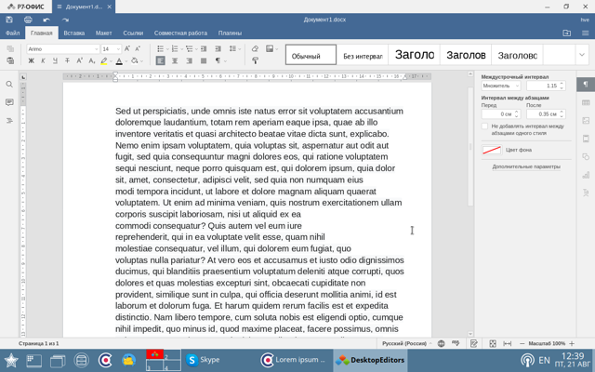Switch to the Плагины tab

[x=230, y=33]
